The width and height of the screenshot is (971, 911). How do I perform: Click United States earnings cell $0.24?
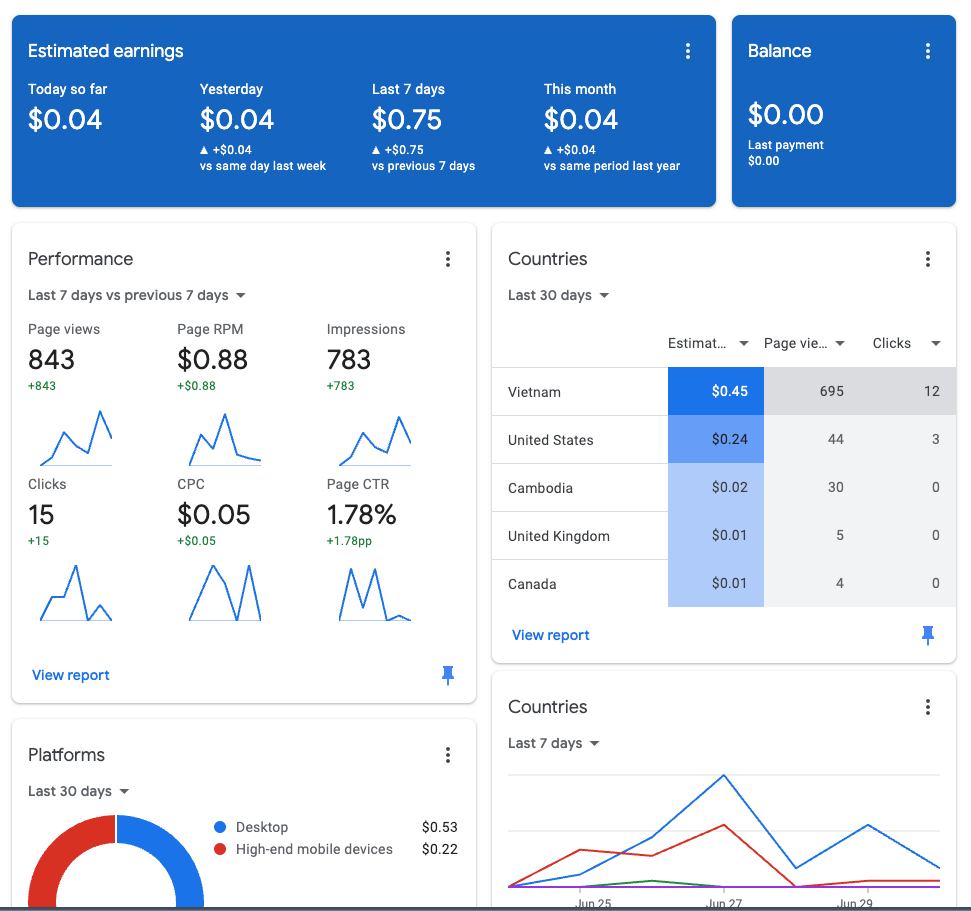716,439
